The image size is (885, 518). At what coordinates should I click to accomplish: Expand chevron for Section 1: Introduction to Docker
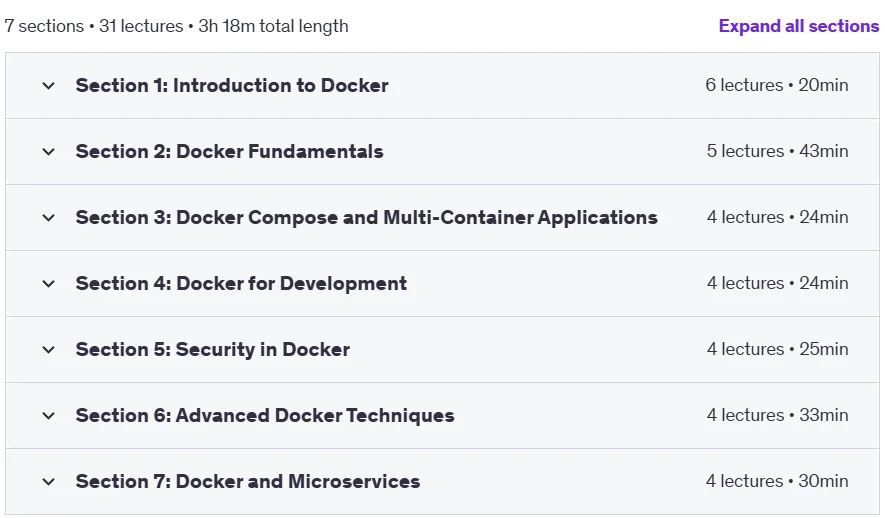pyautogui.click(x=49, y=86)
